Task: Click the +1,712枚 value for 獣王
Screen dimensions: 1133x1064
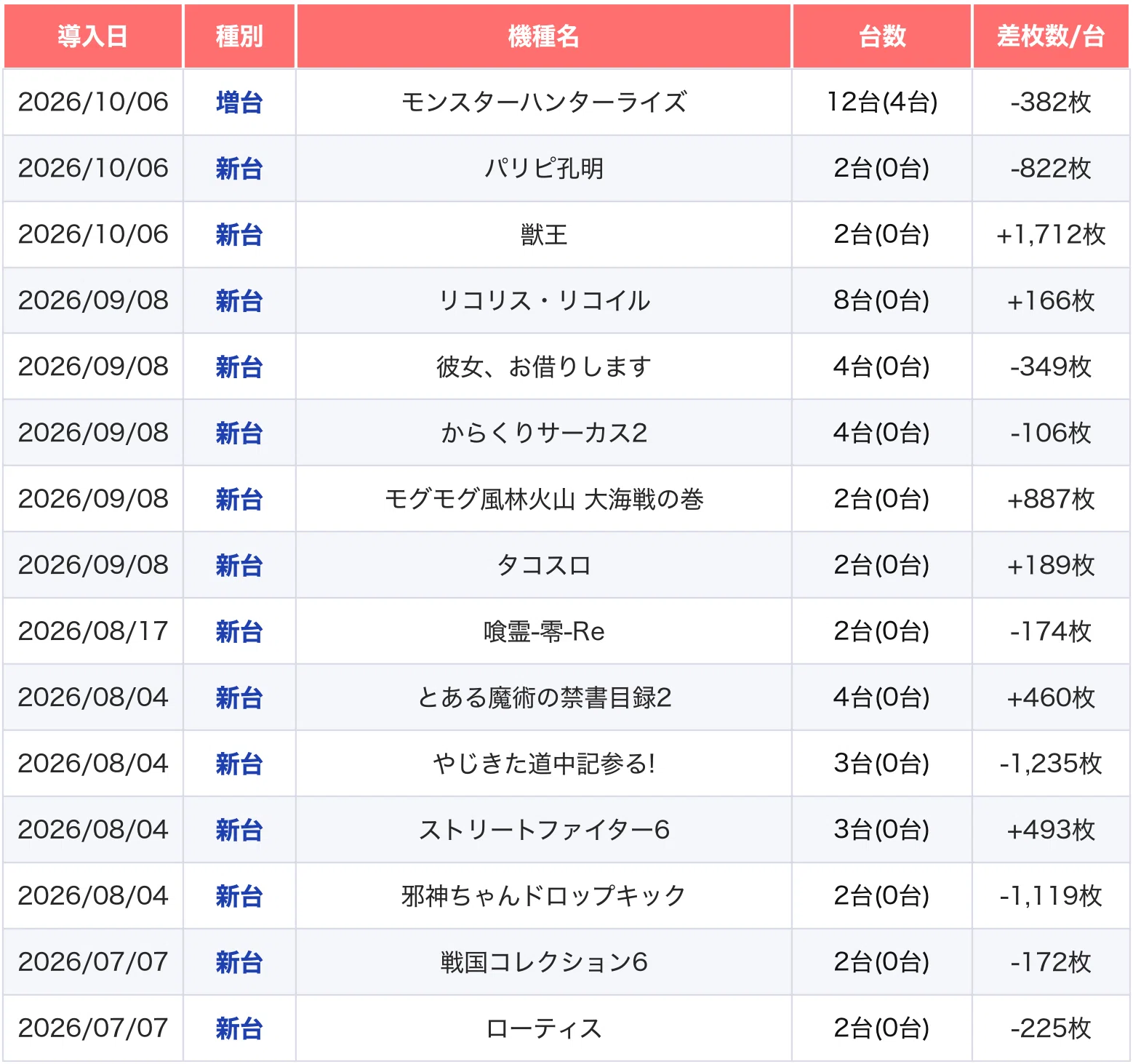Action: coord(1051,235)
